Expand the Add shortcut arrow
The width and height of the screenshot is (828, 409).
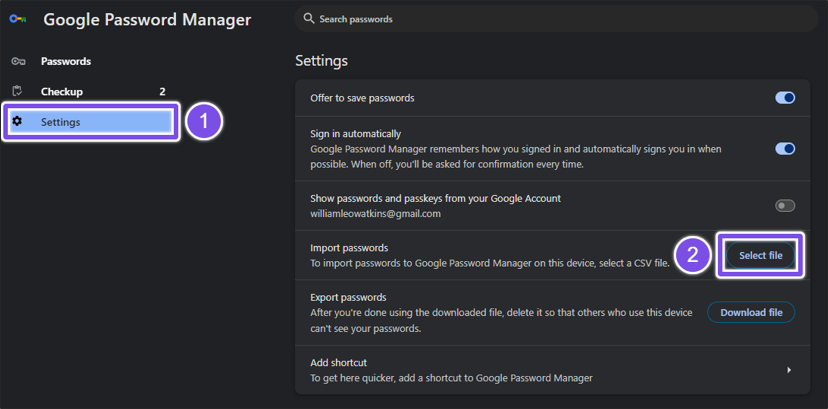(x=789, y=370)
